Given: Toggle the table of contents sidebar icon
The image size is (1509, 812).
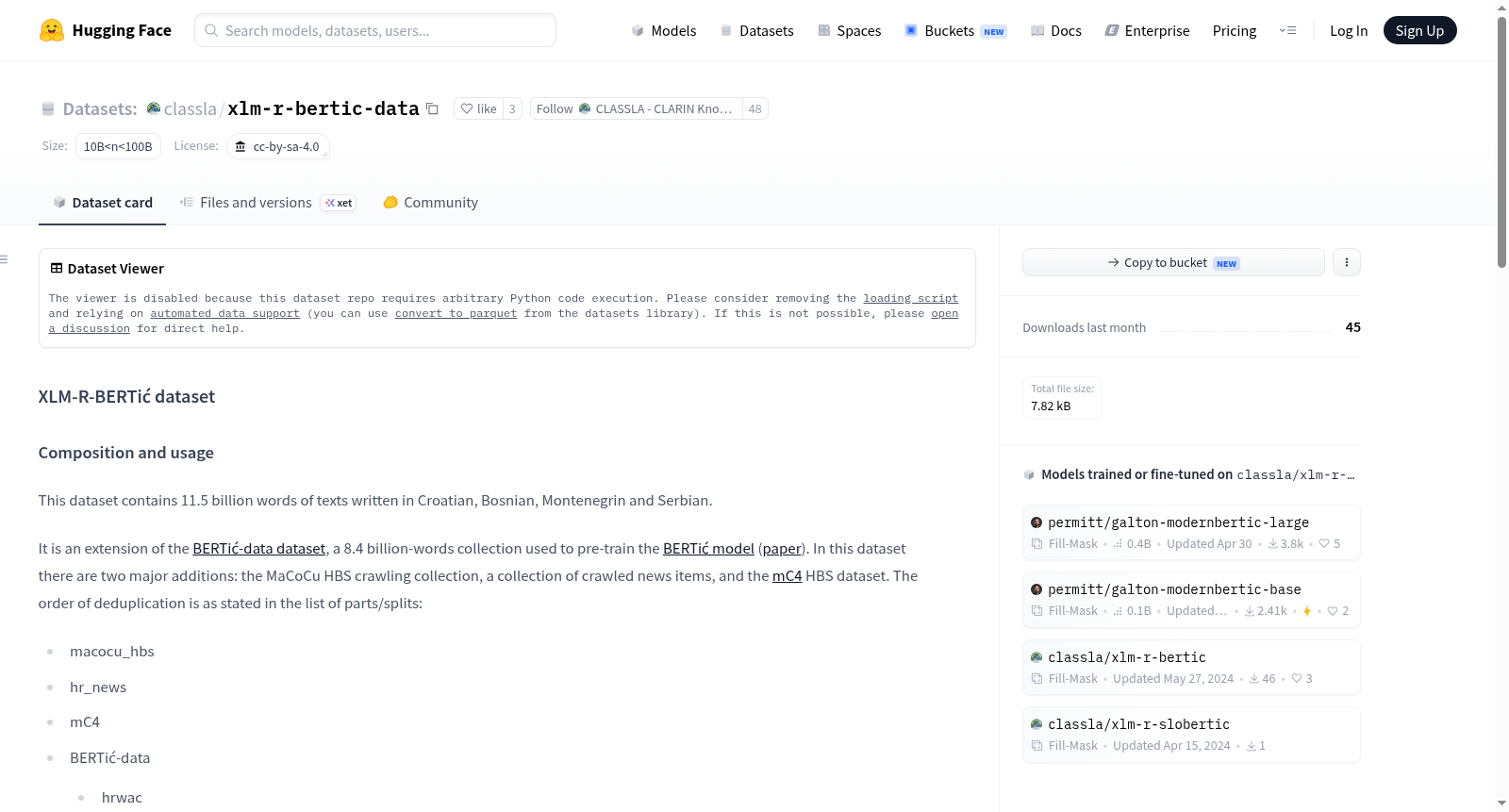Looking at the screenshot, I should pos(4,259).
